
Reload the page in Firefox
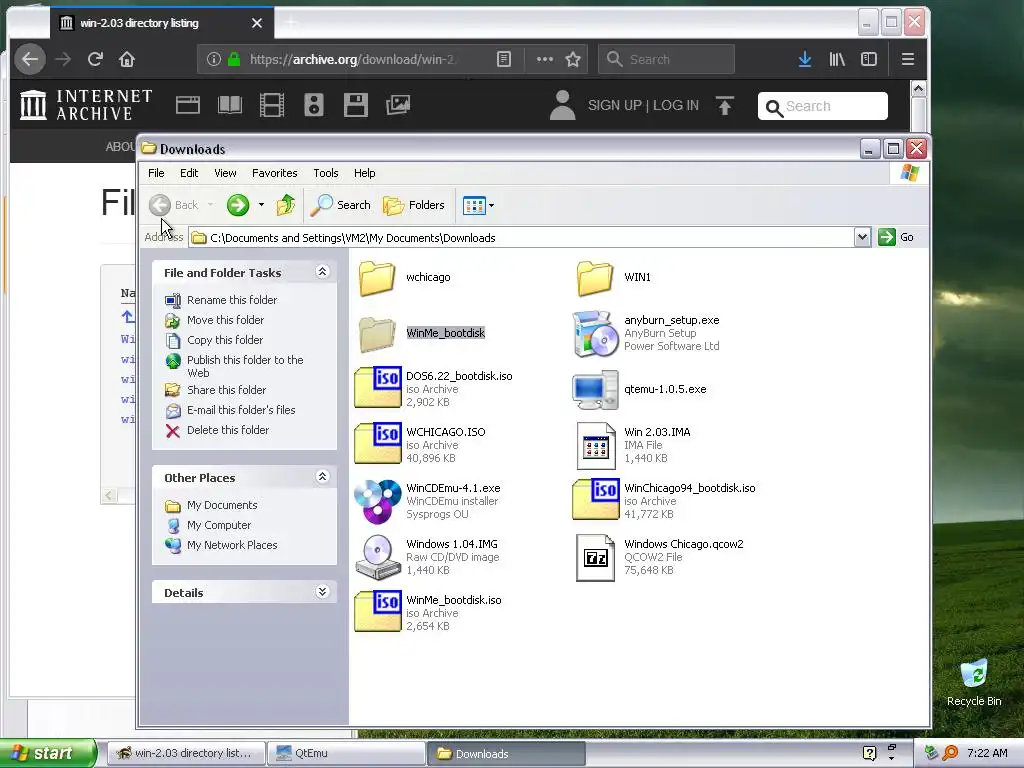click(95, 59)
